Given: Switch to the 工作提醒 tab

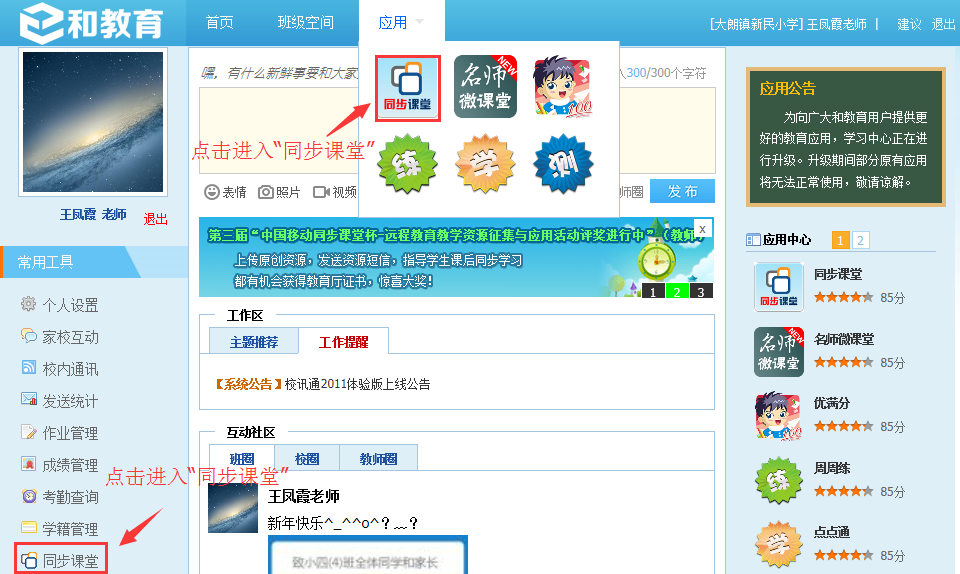Looking at the screenshot, I should pos(343,342).
